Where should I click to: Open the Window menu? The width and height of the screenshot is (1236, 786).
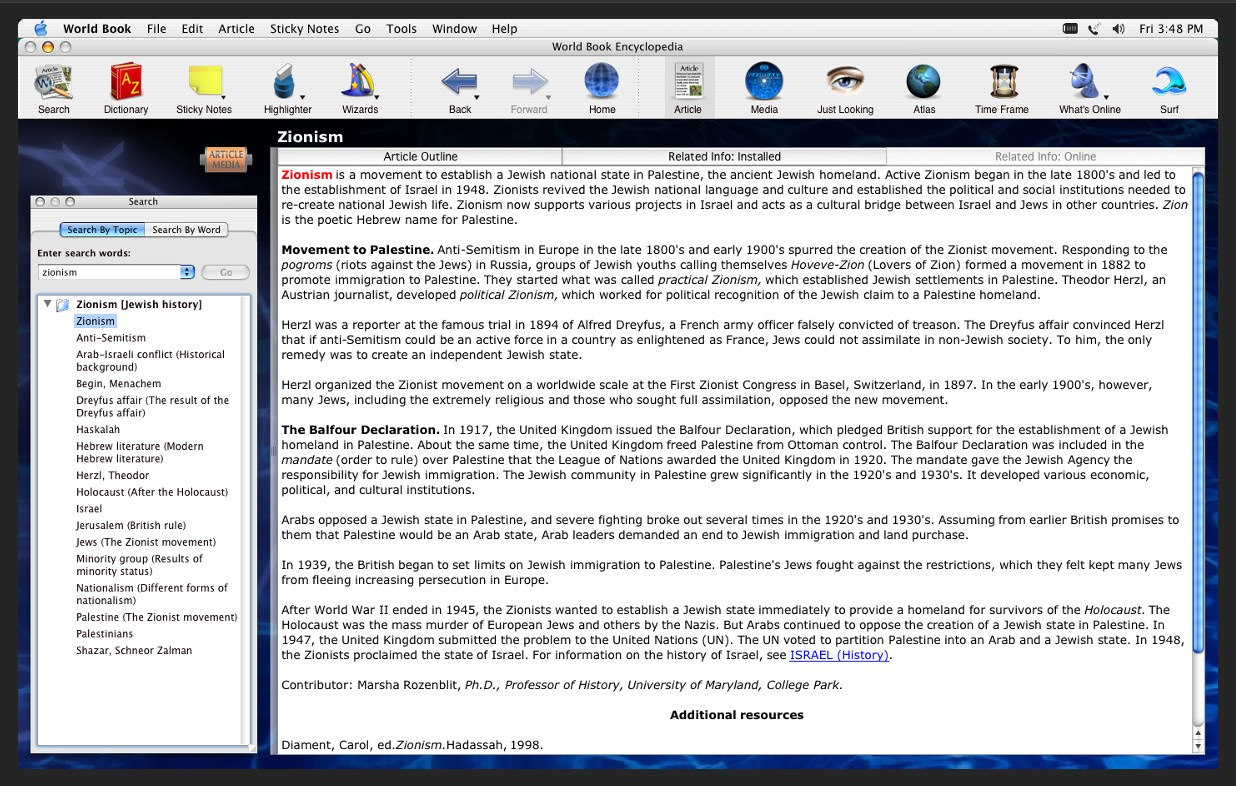454,29
